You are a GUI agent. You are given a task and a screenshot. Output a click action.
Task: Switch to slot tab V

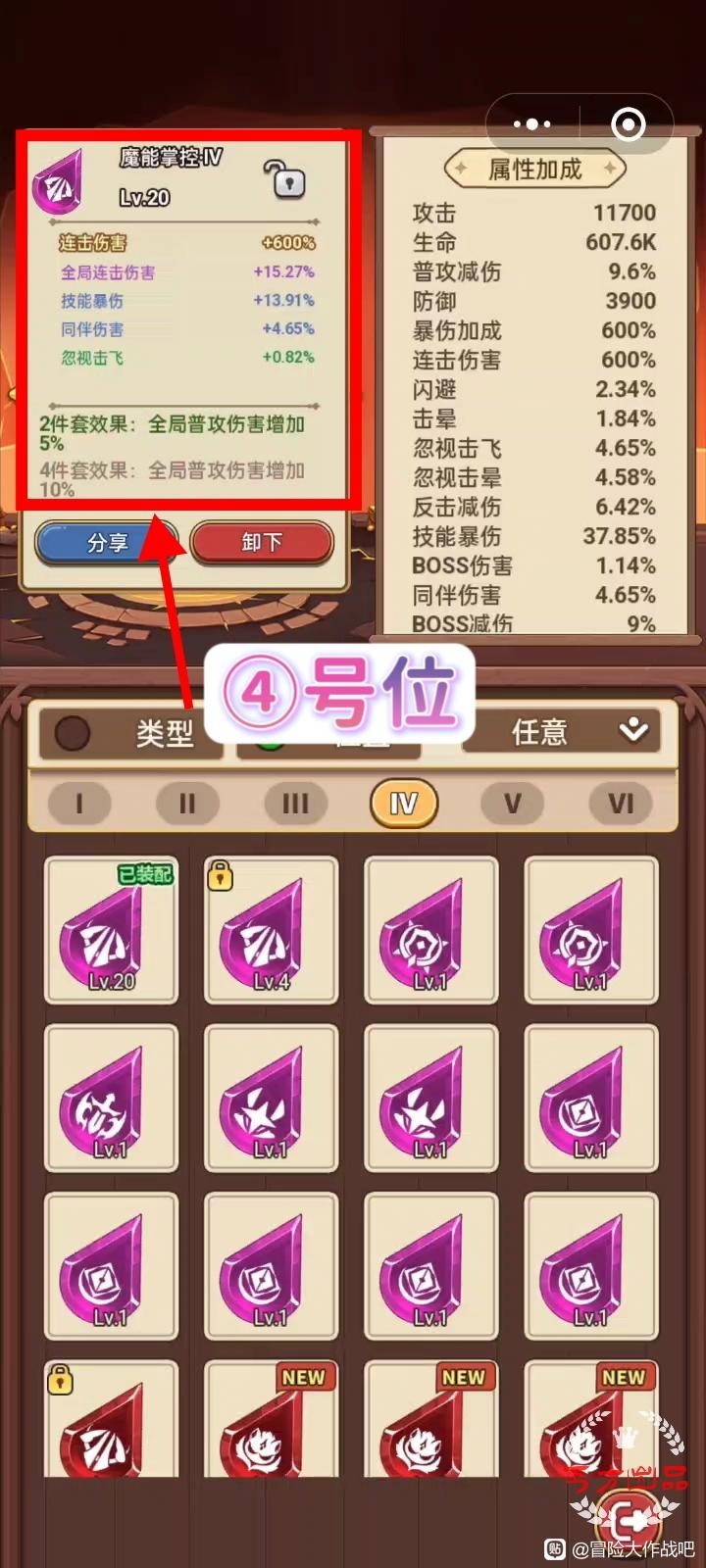click(x=512, y=804)
